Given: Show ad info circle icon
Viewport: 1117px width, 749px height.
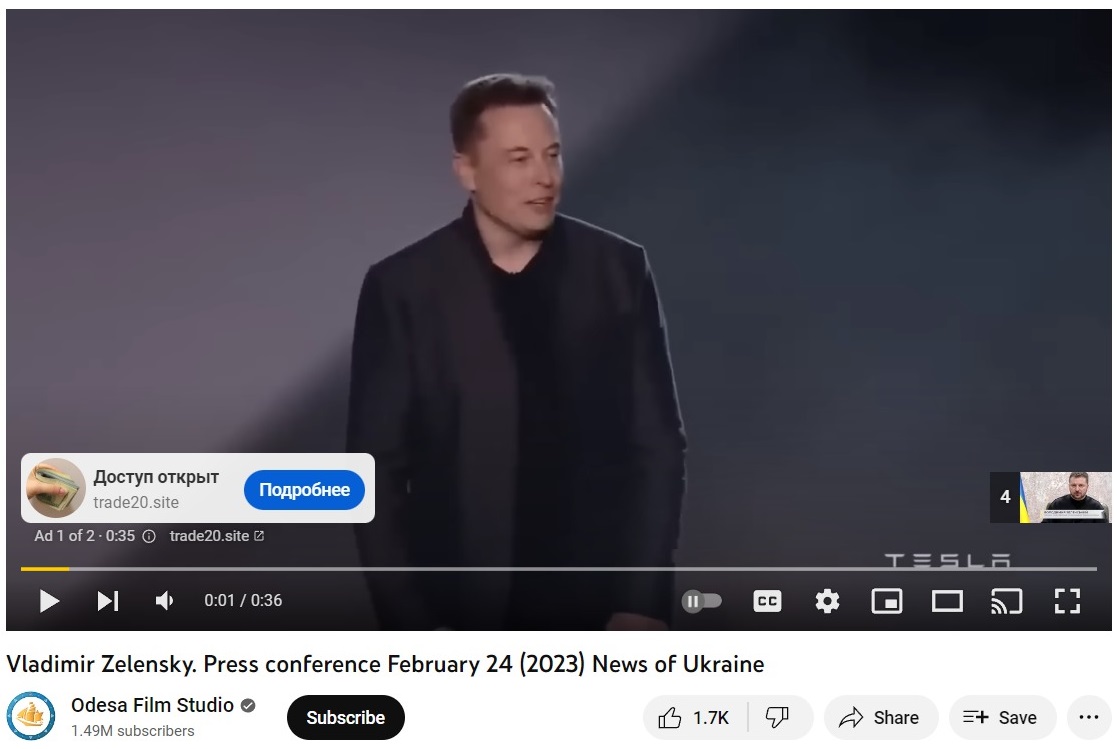Looking at the screenshot, I should pos(149,536).
